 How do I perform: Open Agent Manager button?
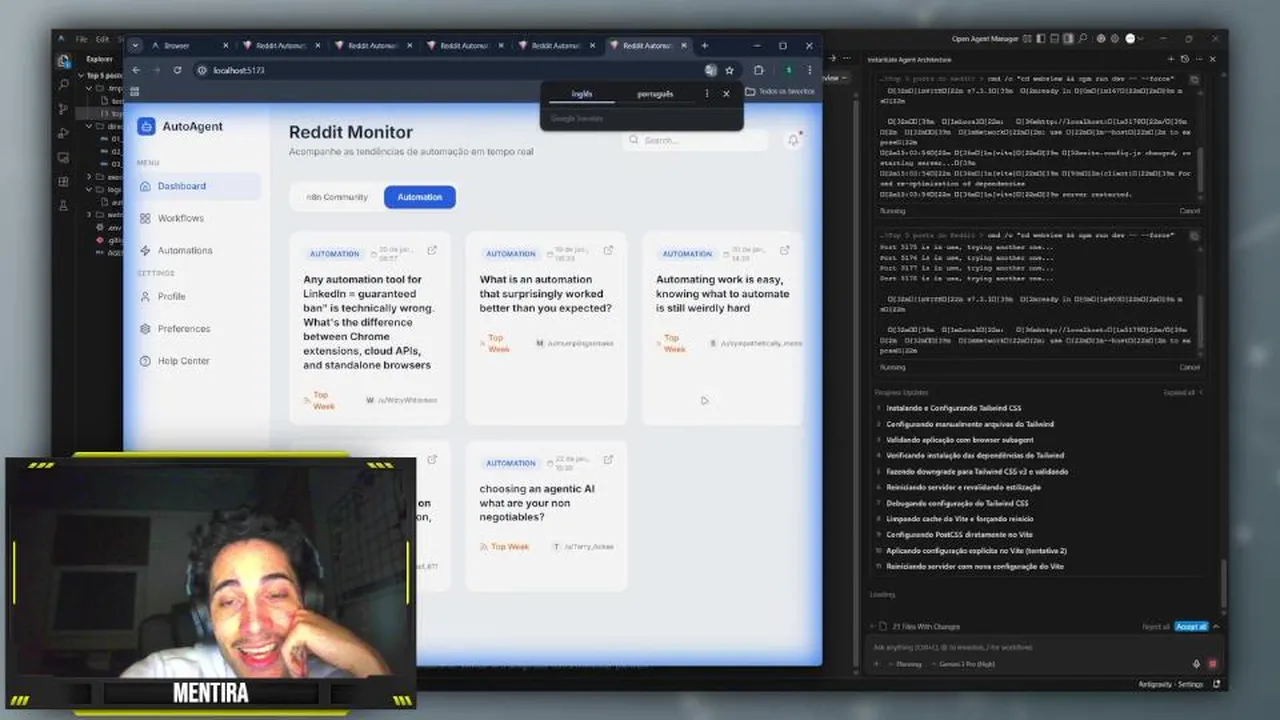coord(985,39)
